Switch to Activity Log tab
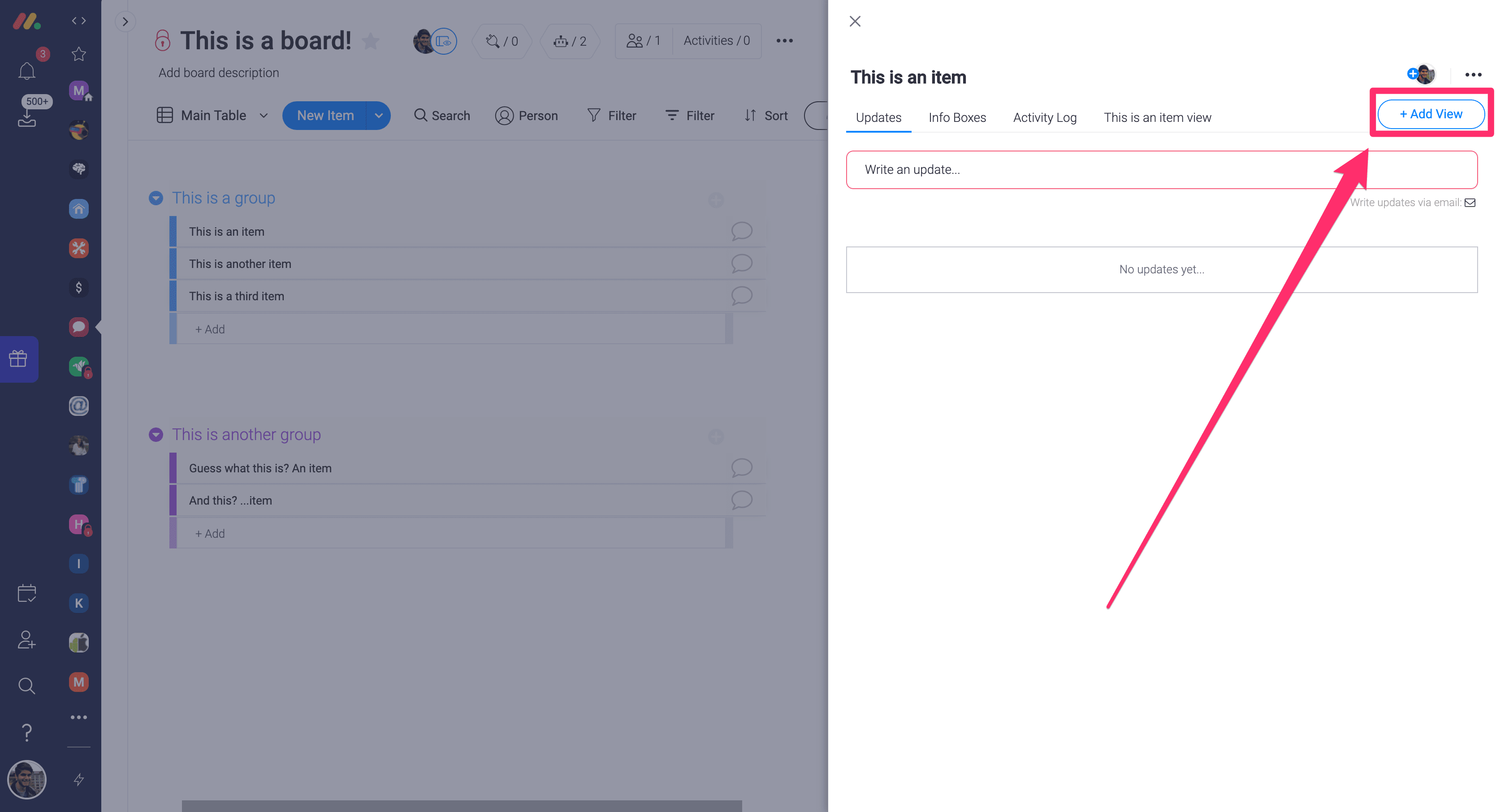 (1045, 117)
